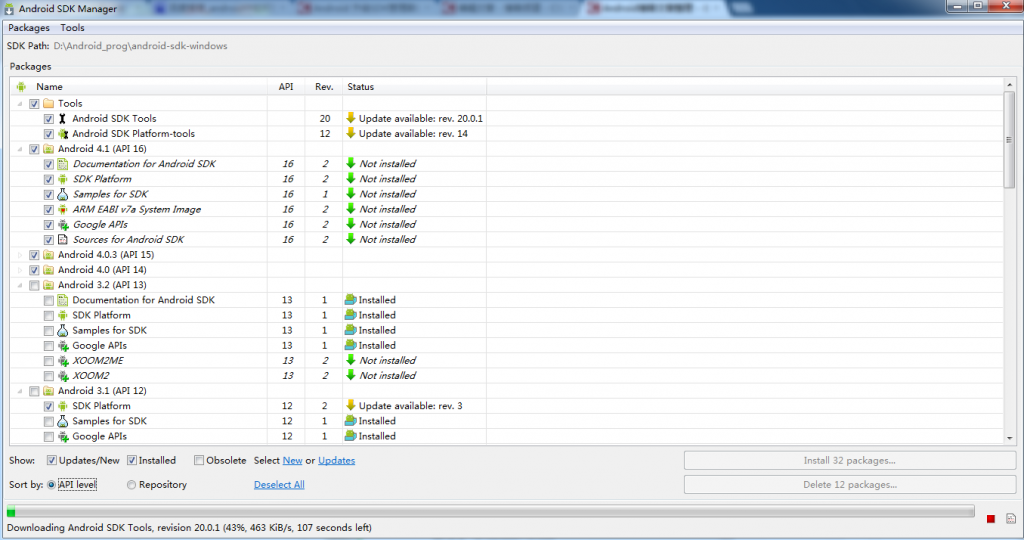Expand the Android 4.0 (API 14) group
The width and height of the screenshot is (1024, 540).
pos(20,270)
